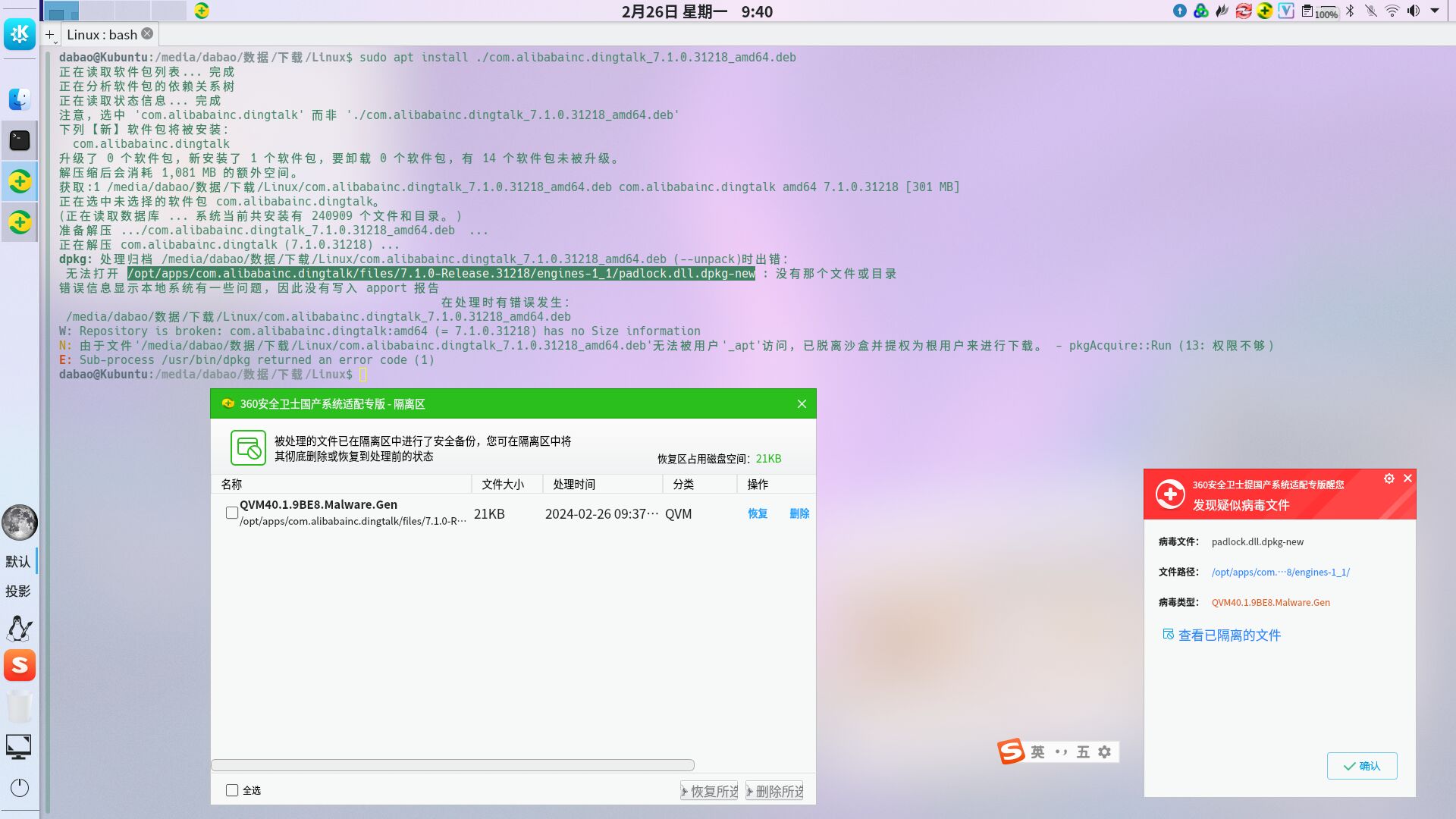The height and width of the screenshot is (819, 1456).
Task: Toggle the 英 language mode on Sogou bar
Action: pyautogui.click(x=1037, y=752)
